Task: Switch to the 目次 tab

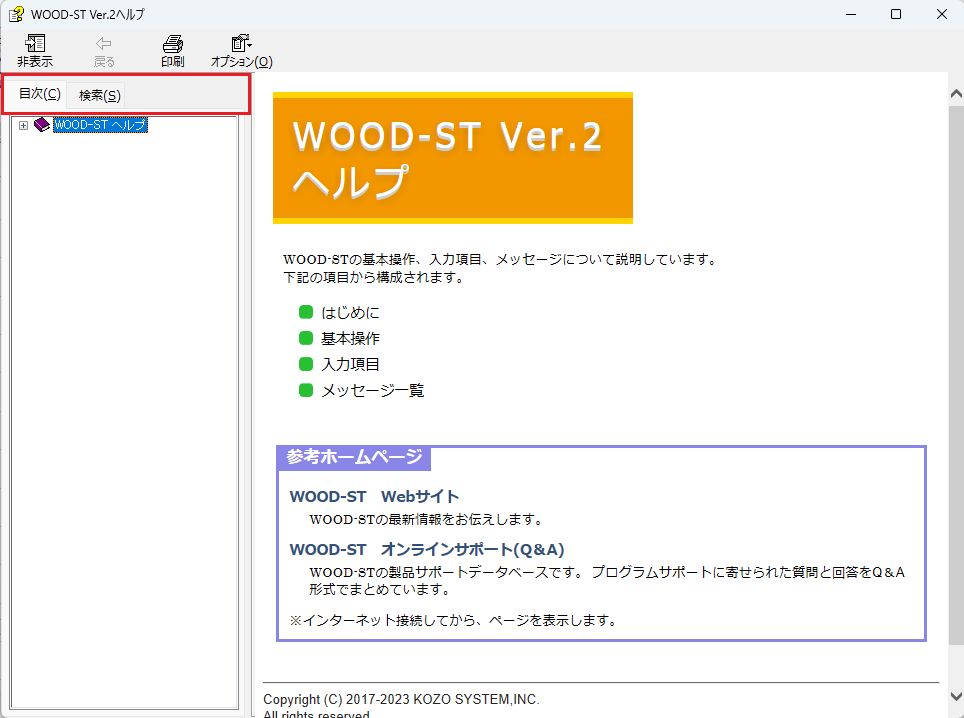Action: click(x=40, y=95)
